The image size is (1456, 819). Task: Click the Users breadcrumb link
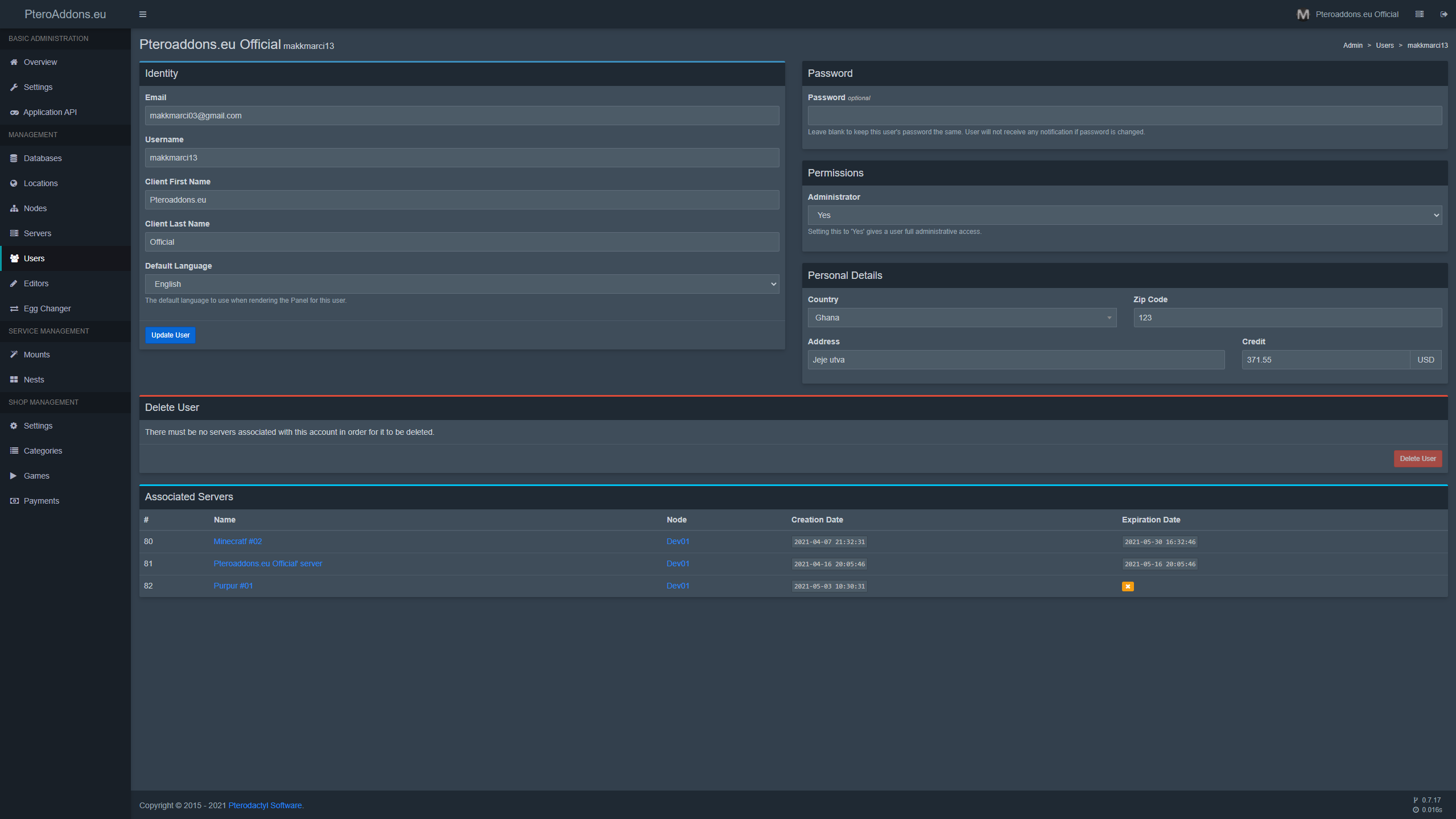pos(1384,46)
